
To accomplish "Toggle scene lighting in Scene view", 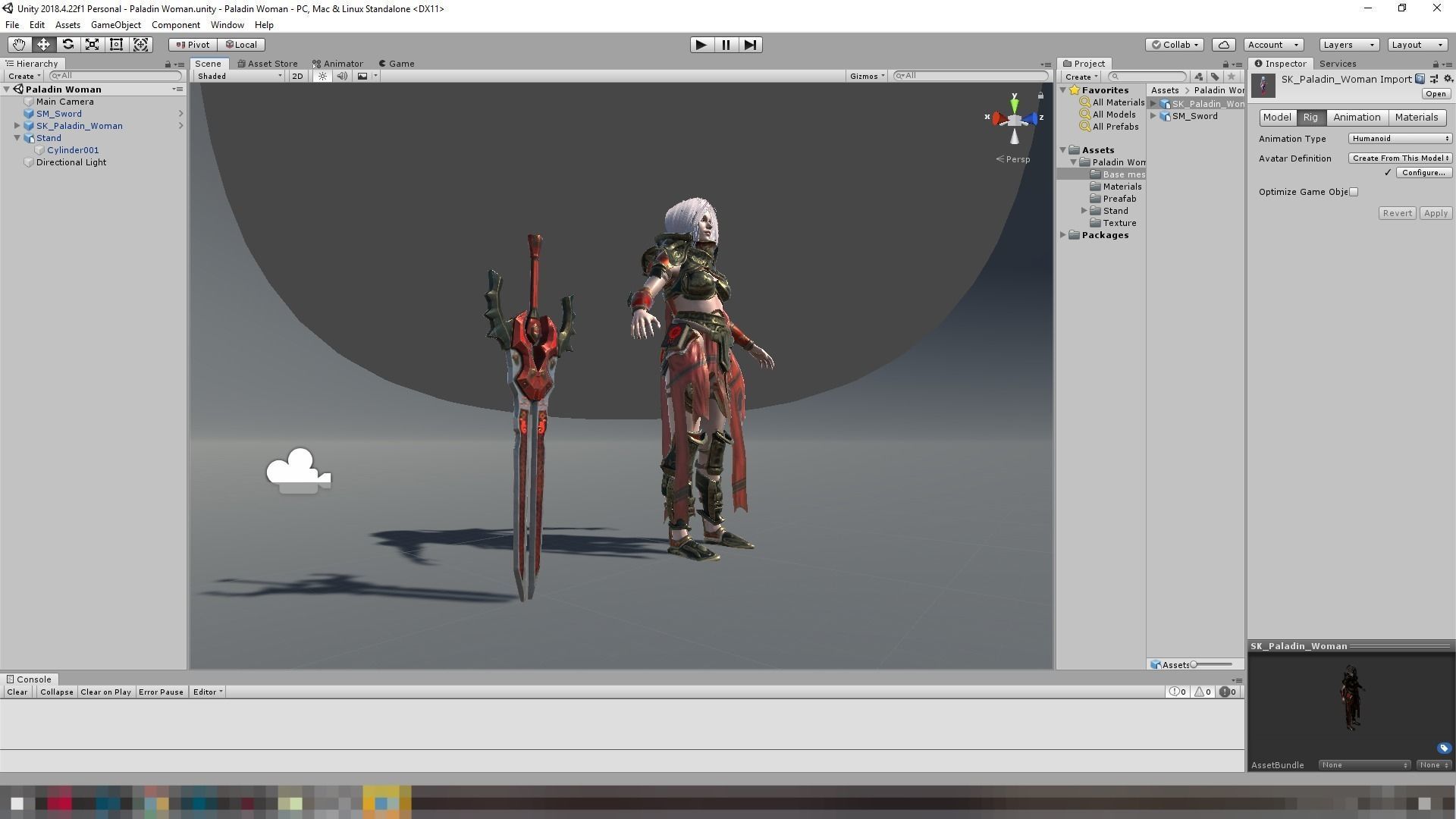I will (322, 76).
